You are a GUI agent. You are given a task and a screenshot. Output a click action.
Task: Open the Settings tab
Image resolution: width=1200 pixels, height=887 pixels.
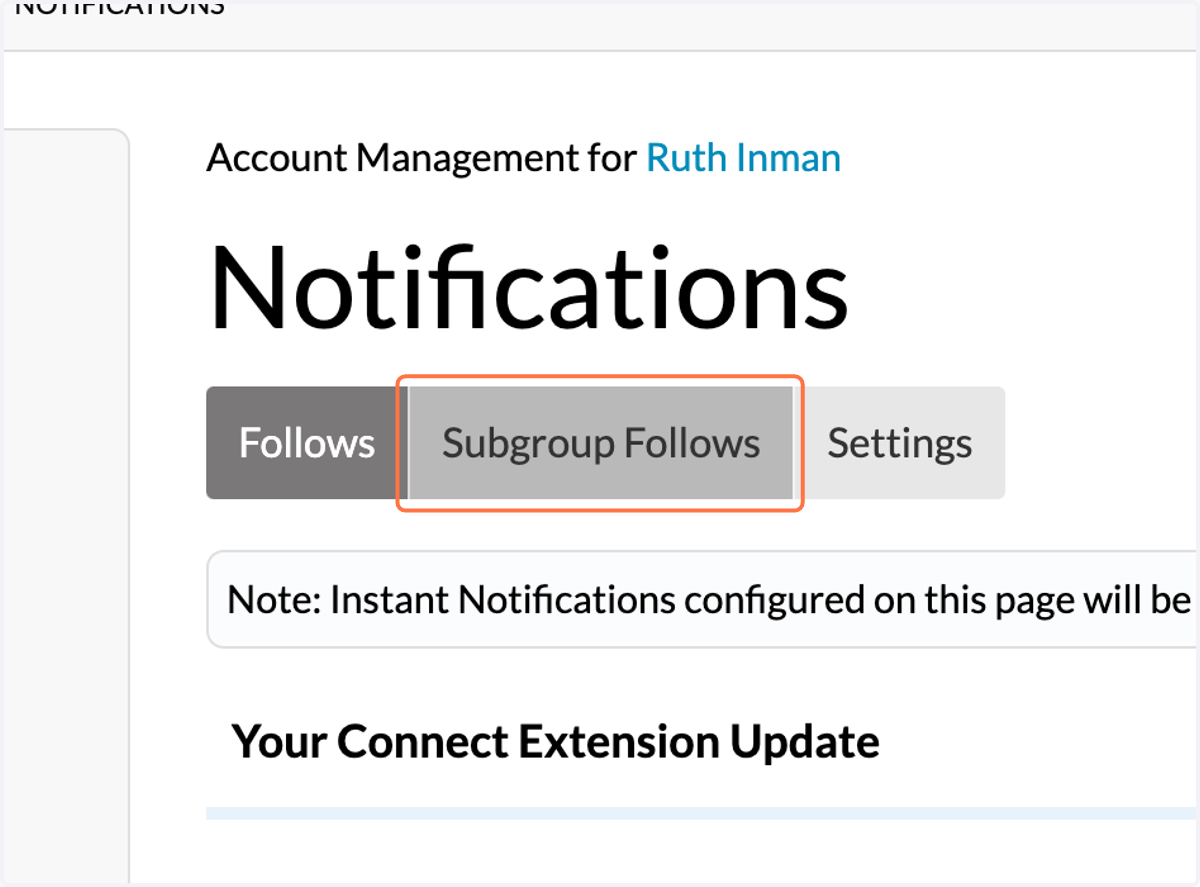click(900, 443)
